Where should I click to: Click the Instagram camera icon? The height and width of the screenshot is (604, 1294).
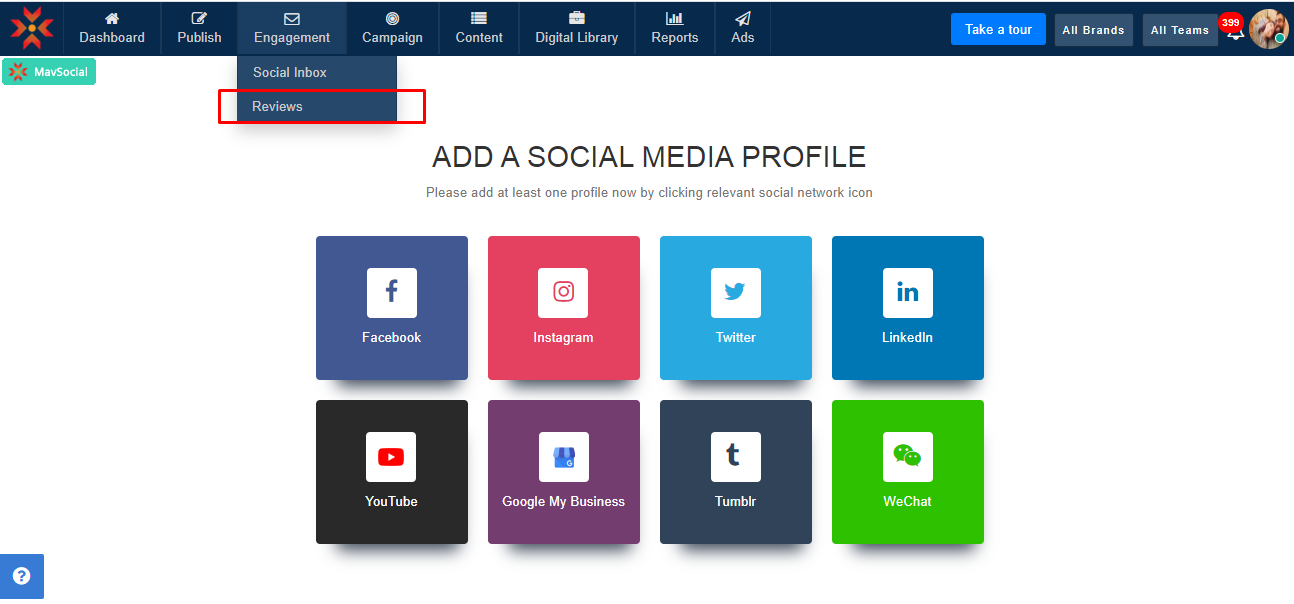click(563, 293)
